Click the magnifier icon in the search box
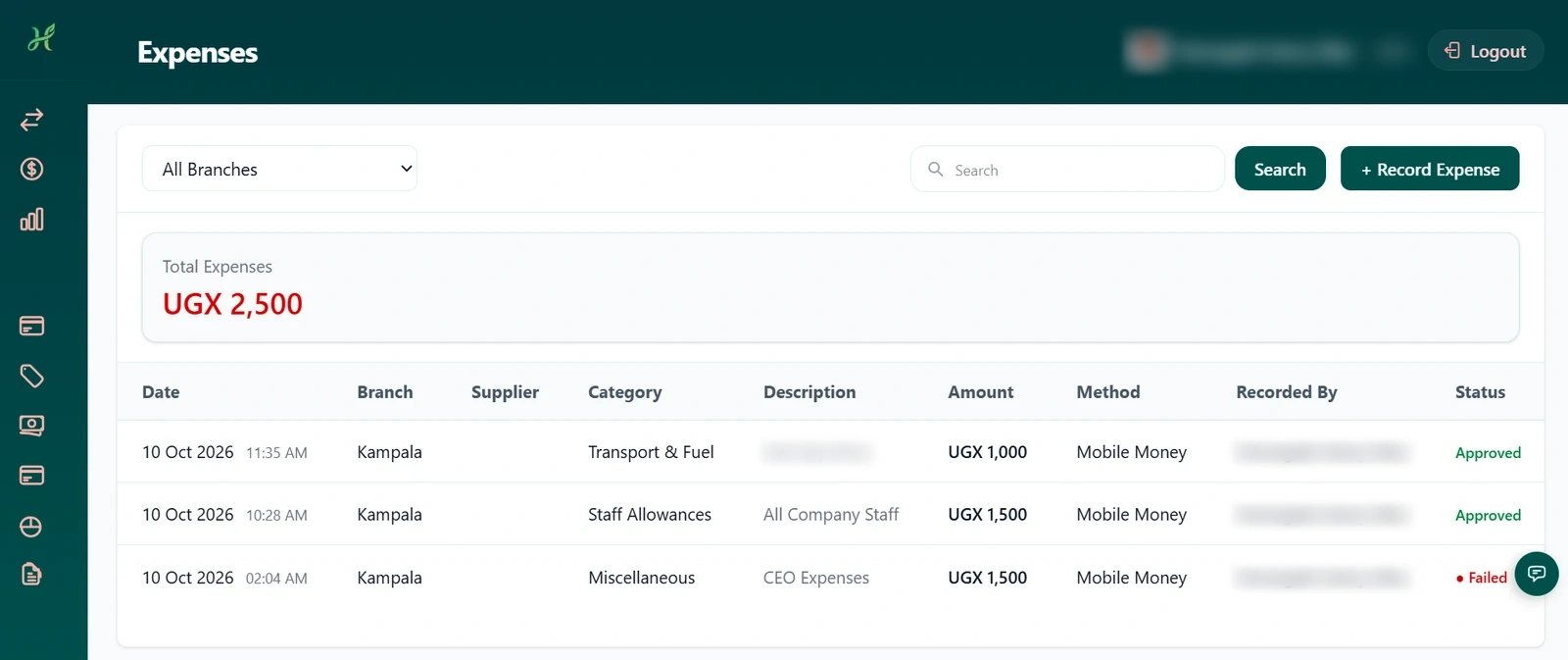Image resolution: width=1568 pixels, height=660 pixels. coord(936,170)
